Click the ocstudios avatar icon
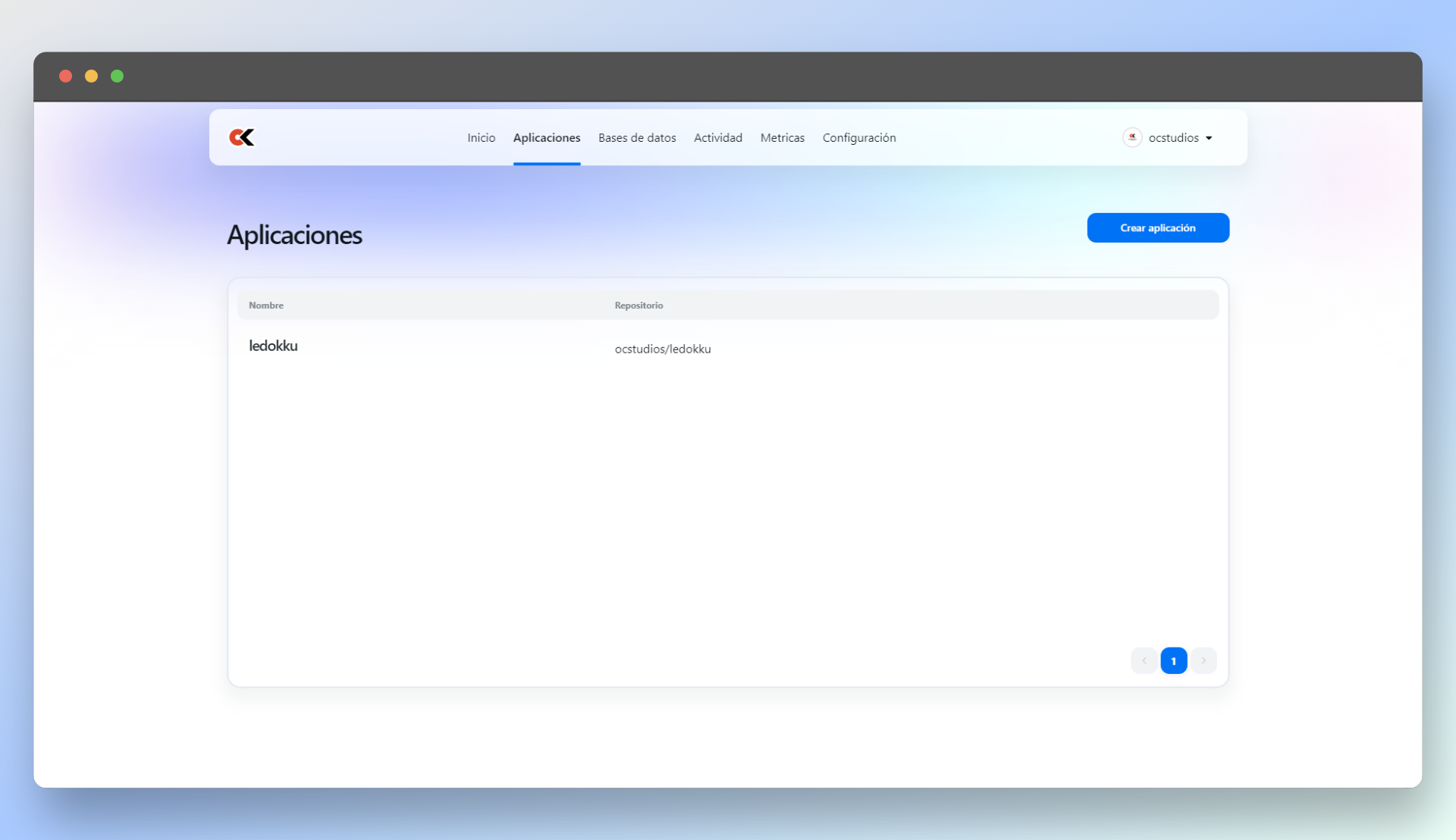This screenshot has height=840, width=1456. [x=1132, y=137]
